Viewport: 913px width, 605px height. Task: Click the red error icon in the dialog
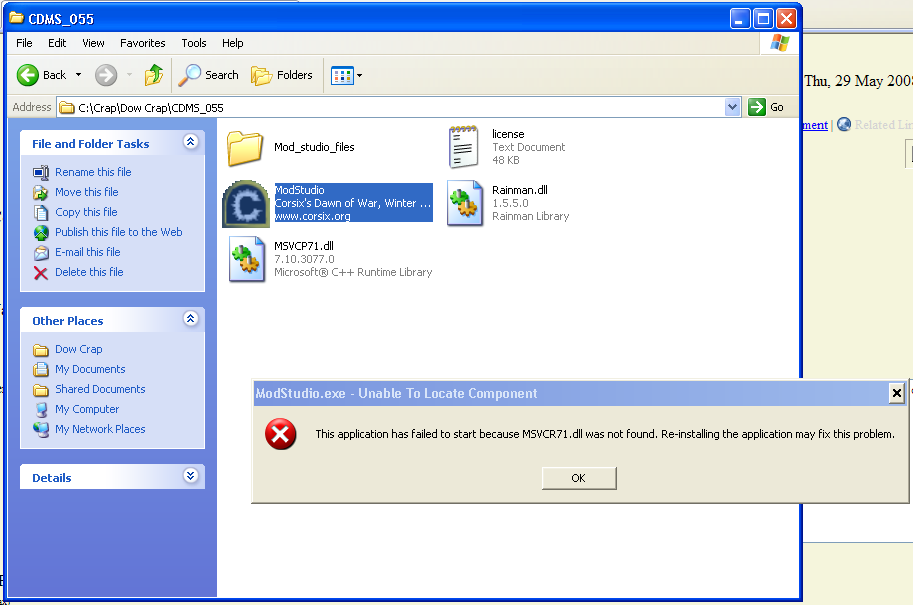point(281,434)
